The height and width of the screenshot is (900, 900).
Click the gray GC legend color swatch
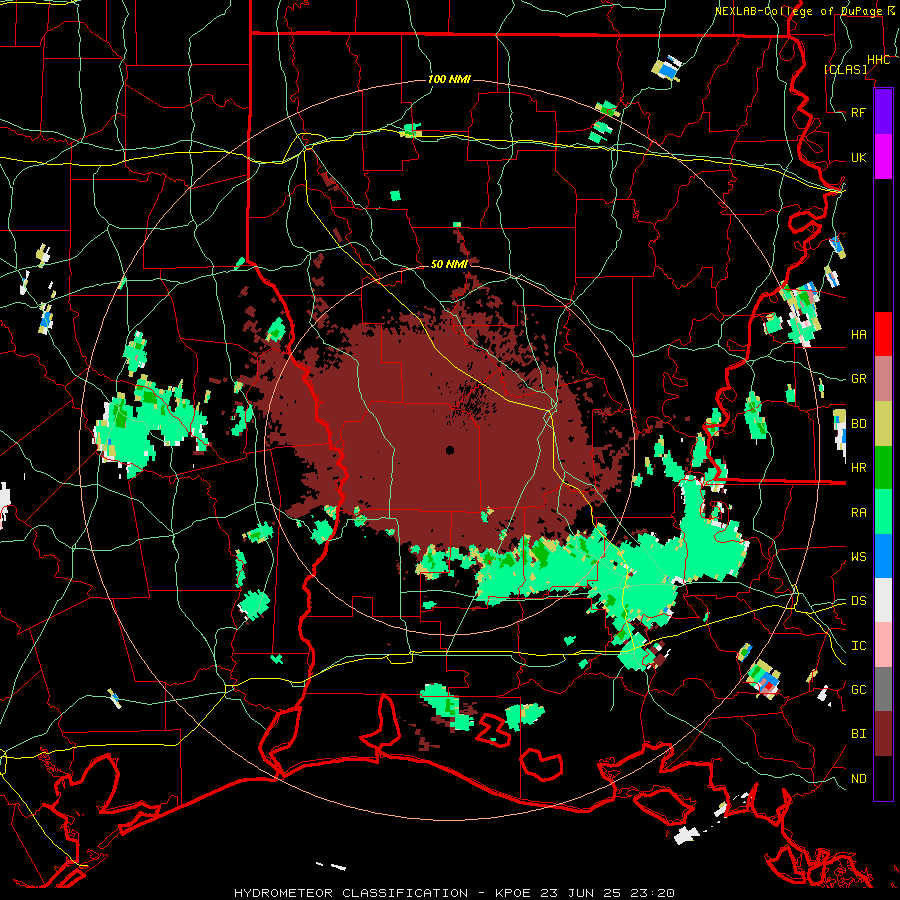pyautogui.click(x=883, y=689)
